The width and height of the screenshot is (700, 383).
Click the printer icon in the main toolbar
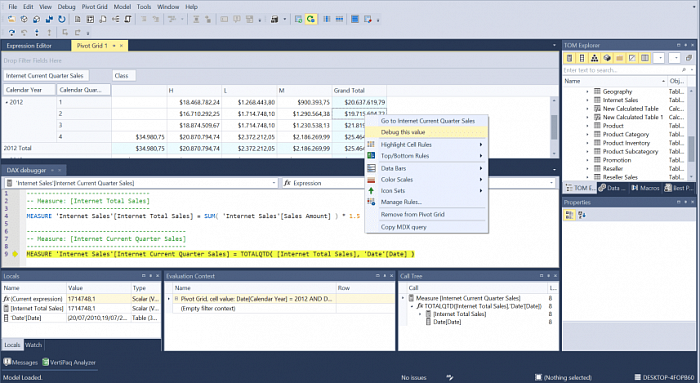(274, 19)
